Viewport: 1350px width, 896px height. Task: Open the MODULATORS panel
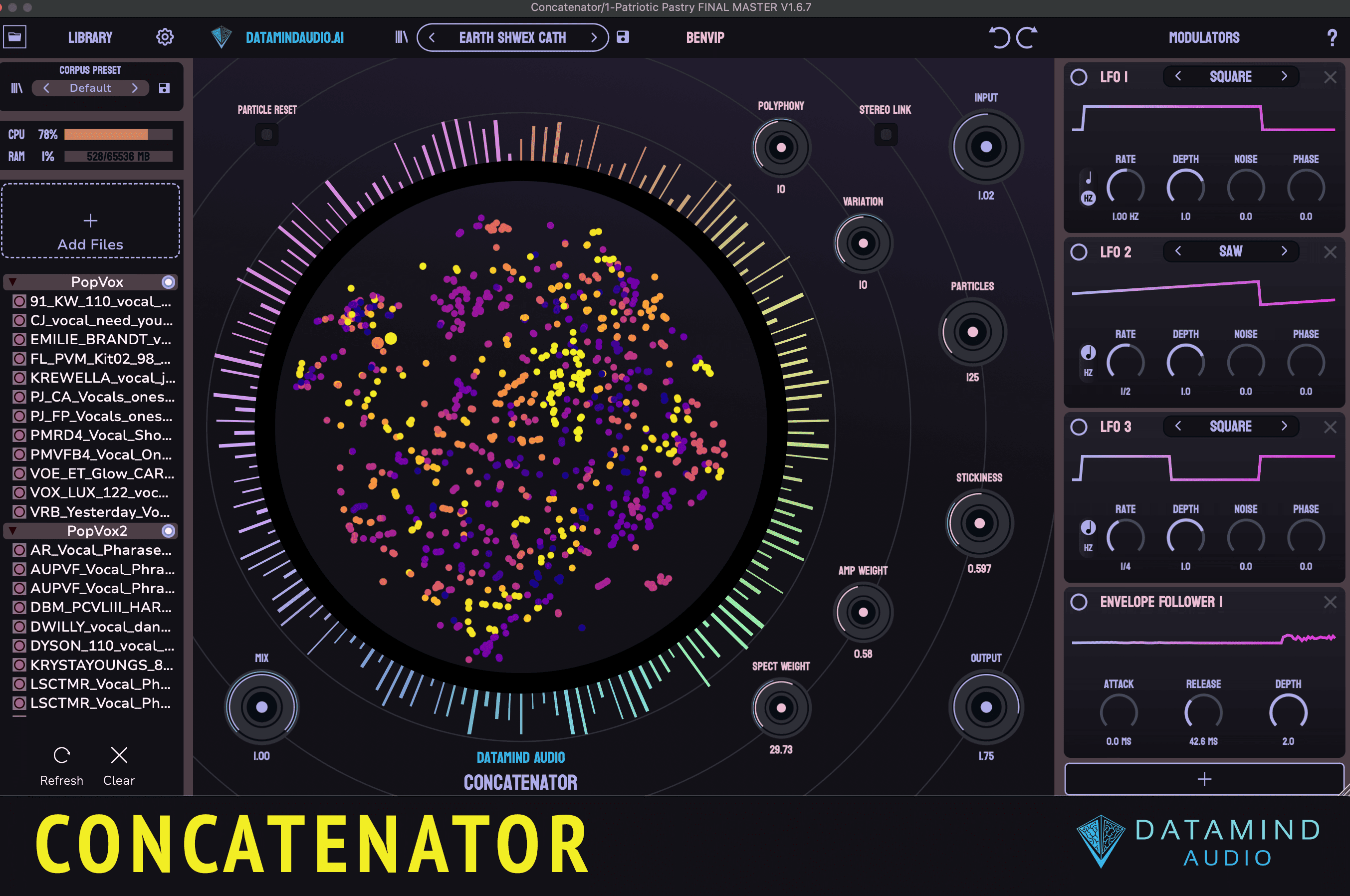[x=1203, y=37]
